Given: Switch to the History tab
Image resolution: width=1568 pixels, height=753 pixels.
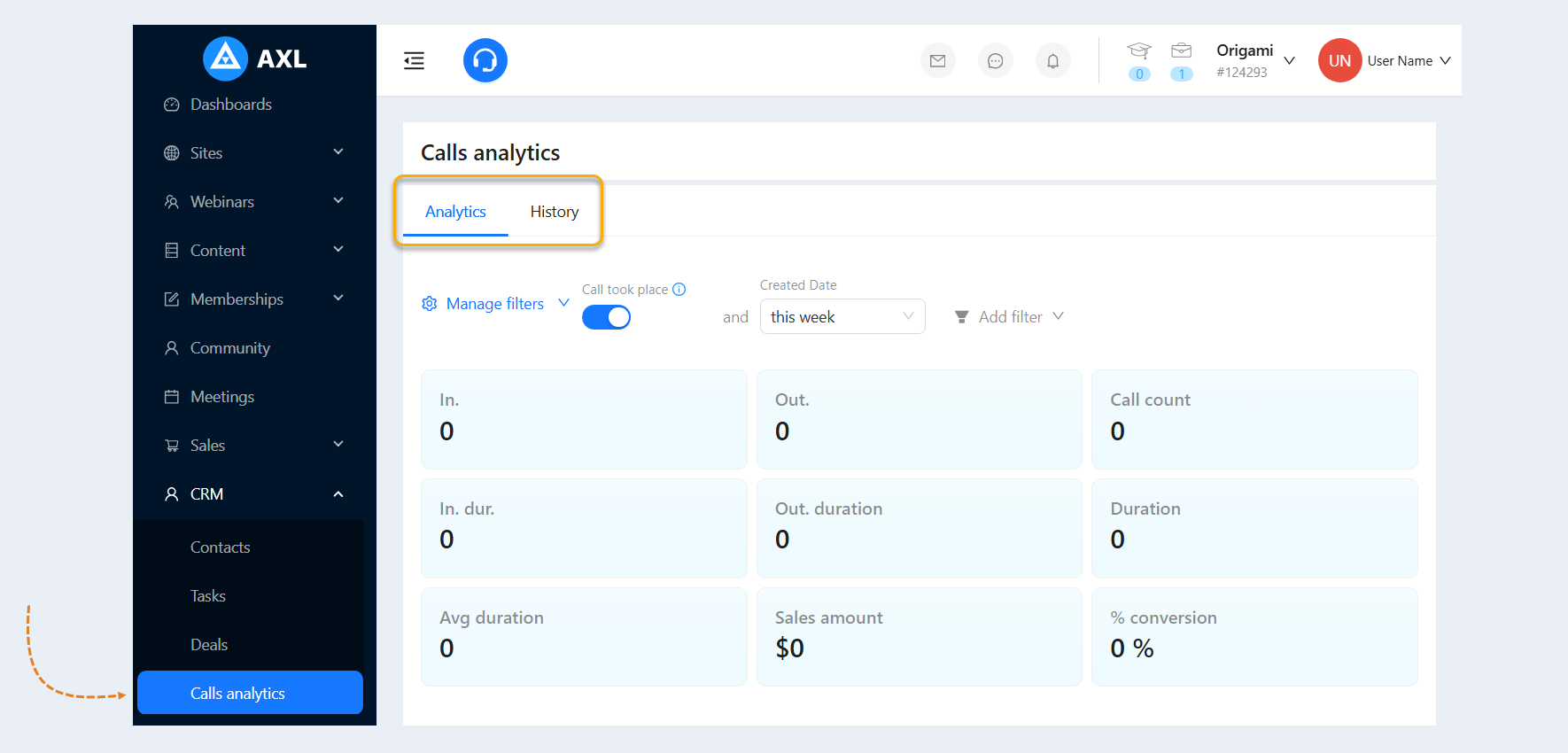Looking at the screenshot, I should 555,212.
